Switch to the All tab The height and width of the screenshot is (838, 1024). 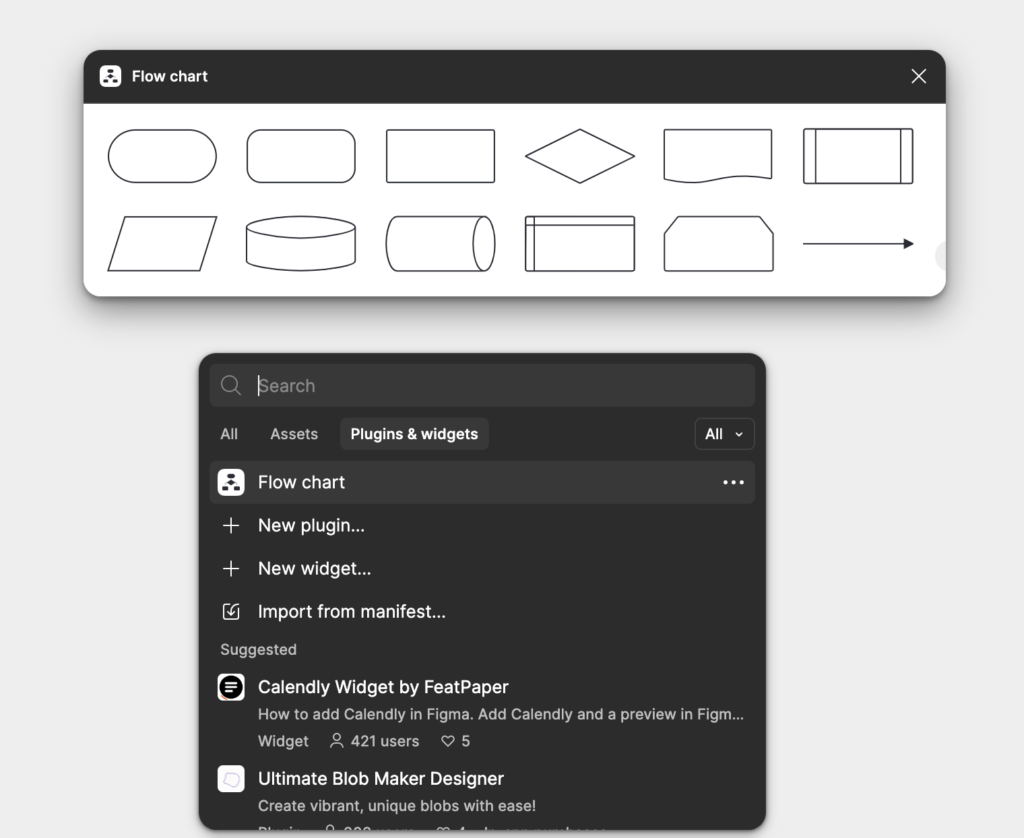(x=229, y=434)
